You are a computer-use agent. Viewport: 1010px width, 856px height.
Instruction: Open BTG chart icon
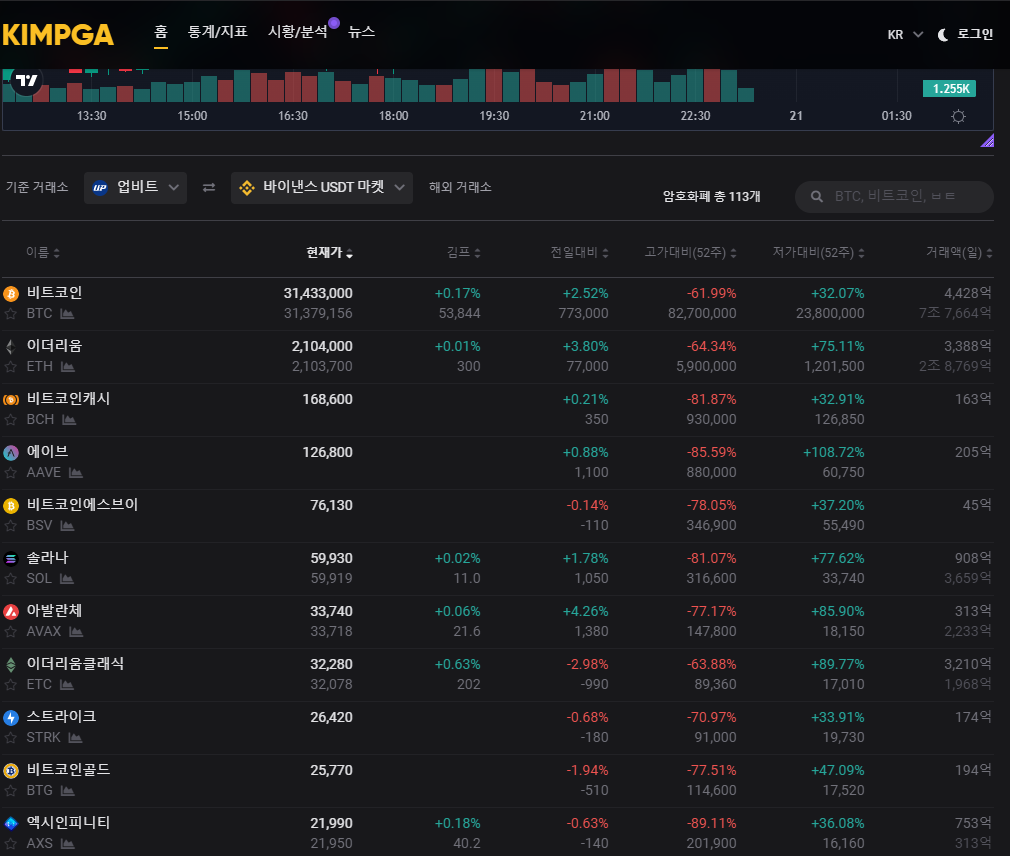(68, 790)
